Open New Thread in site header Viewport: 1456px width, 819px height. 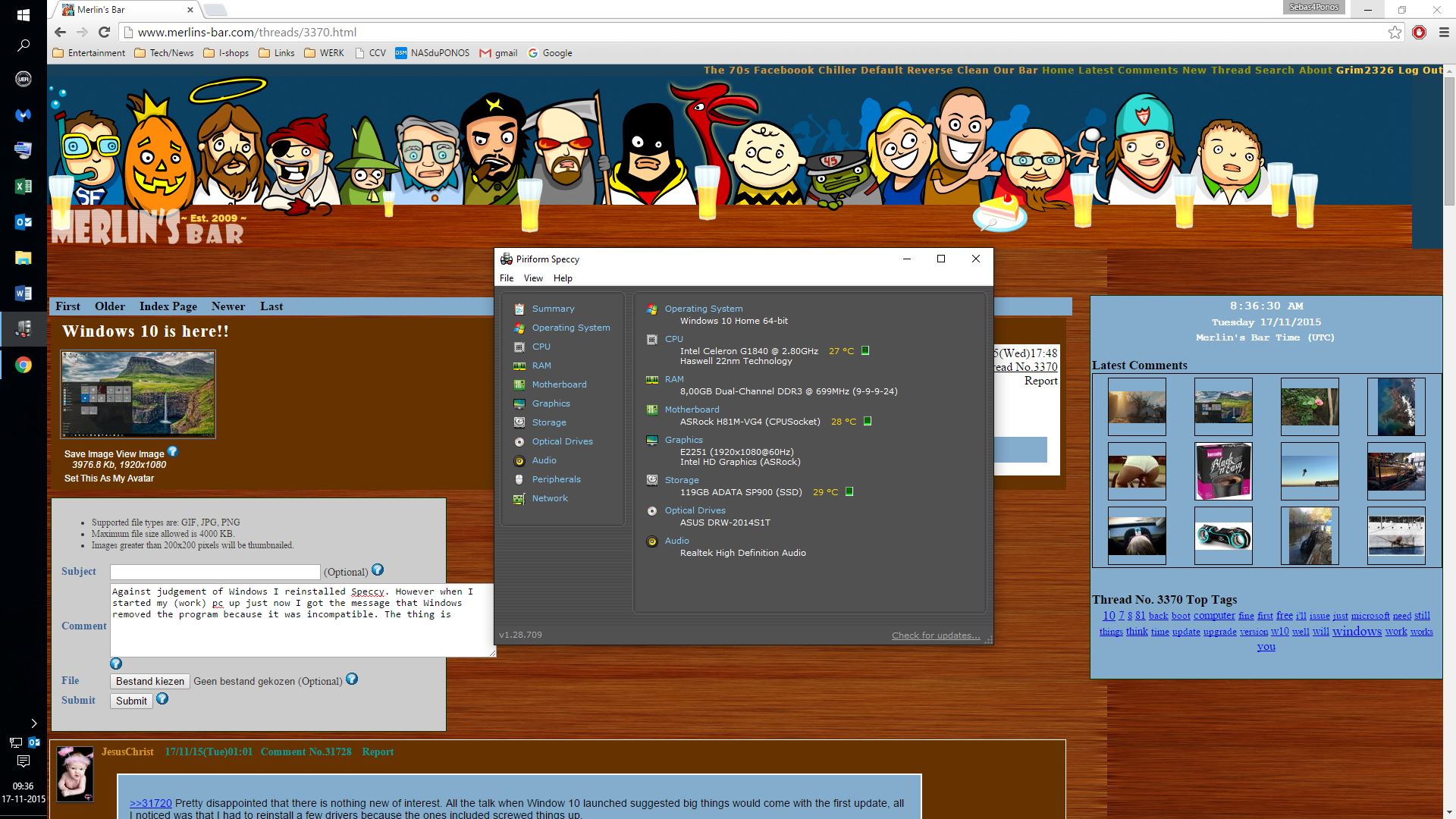1216,70
